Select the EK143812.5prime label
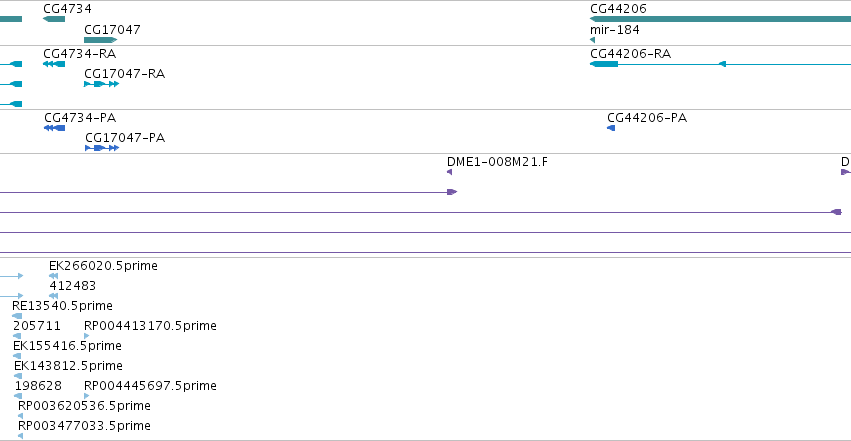Image resolution: width=851 pixels, height=441 pixels. click(x=68, y=366)
